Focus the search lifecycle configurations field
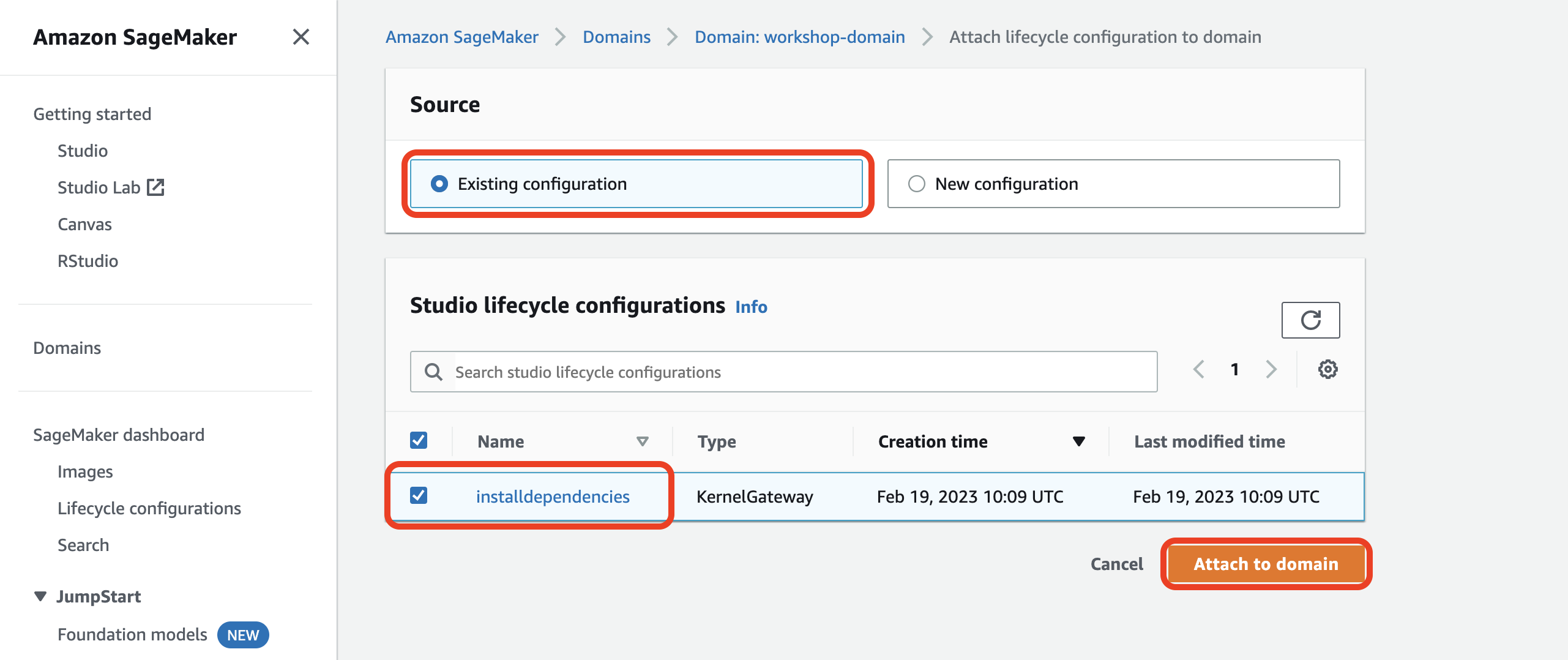 (x=802, y=372)
